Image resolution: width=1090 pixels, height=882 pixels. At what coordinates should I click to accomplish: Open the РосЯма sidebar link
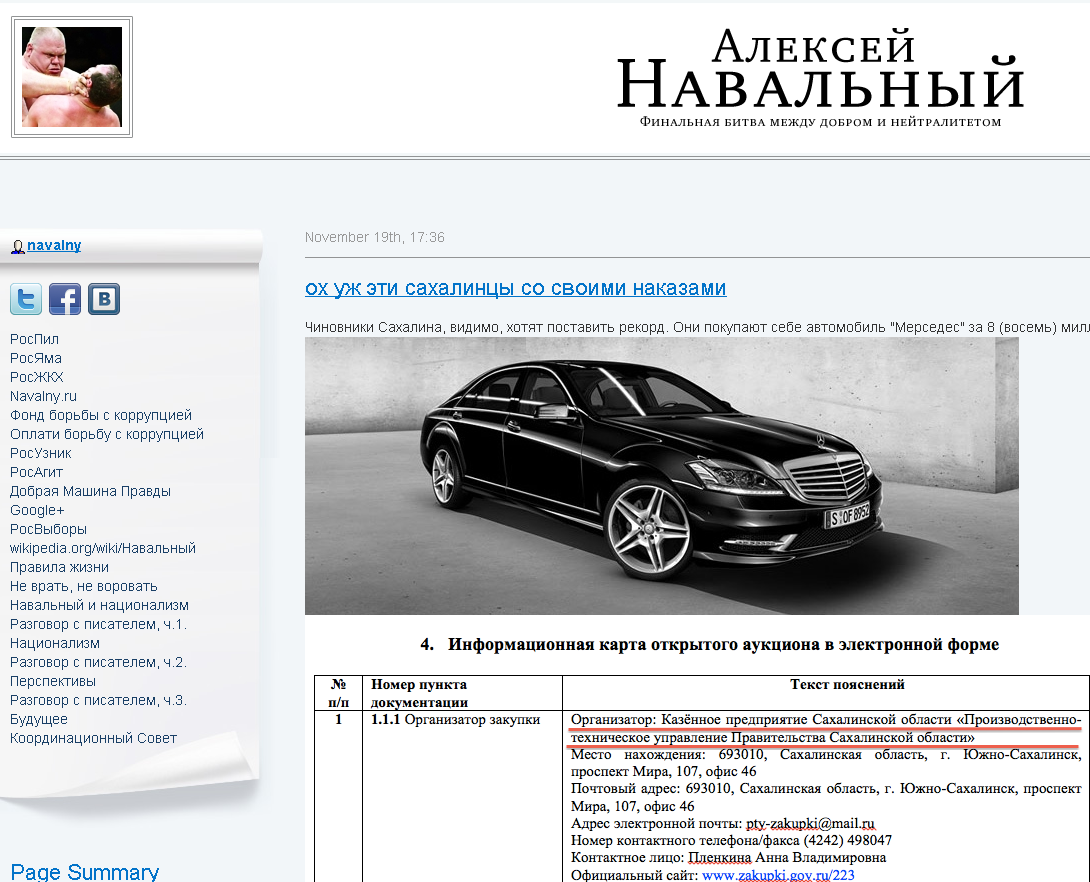click(35, 358)
